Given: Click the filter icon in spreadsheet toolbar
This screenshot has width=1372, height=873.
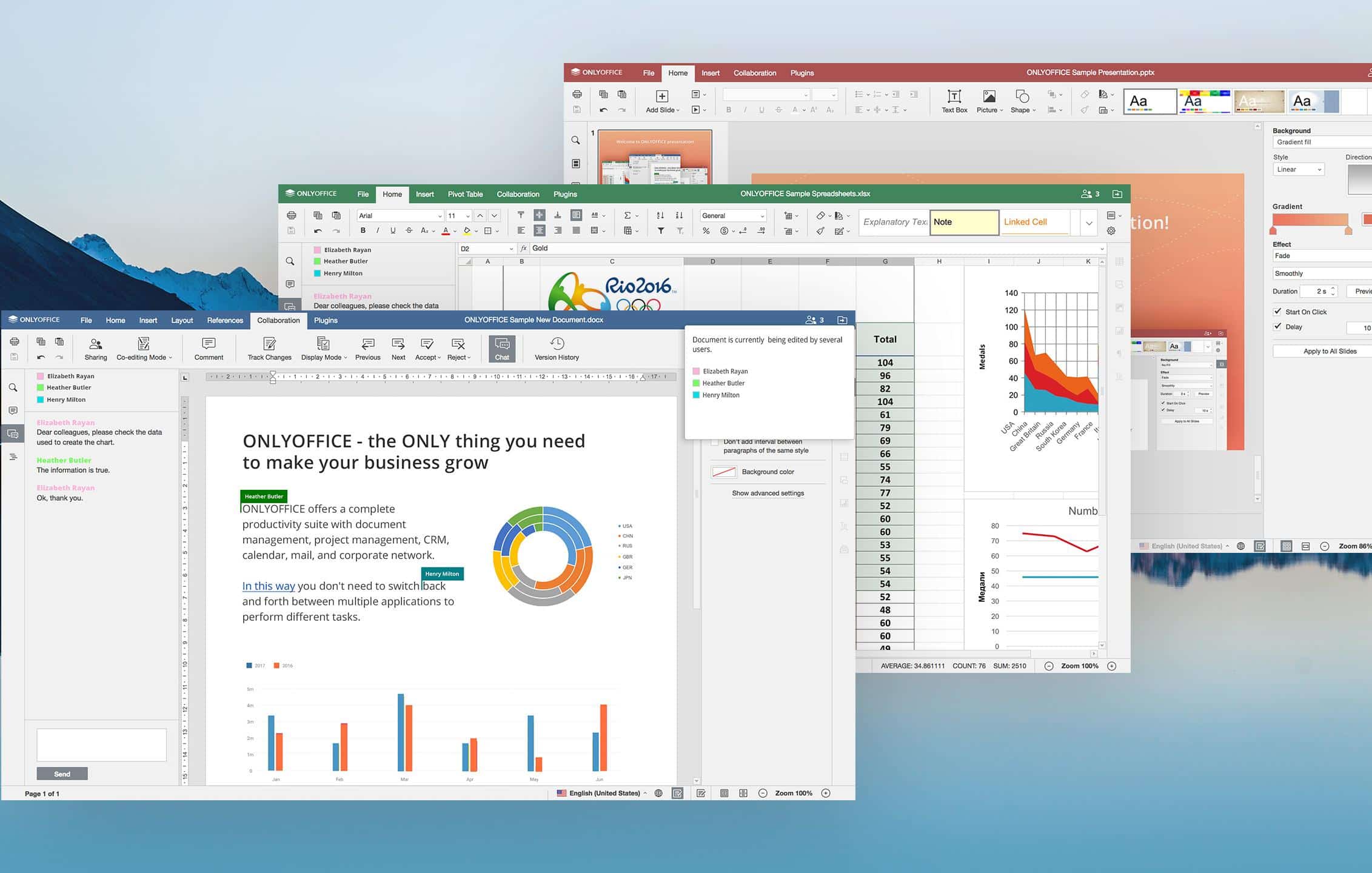Looking at the screenshot, I should tap(661, 231).
